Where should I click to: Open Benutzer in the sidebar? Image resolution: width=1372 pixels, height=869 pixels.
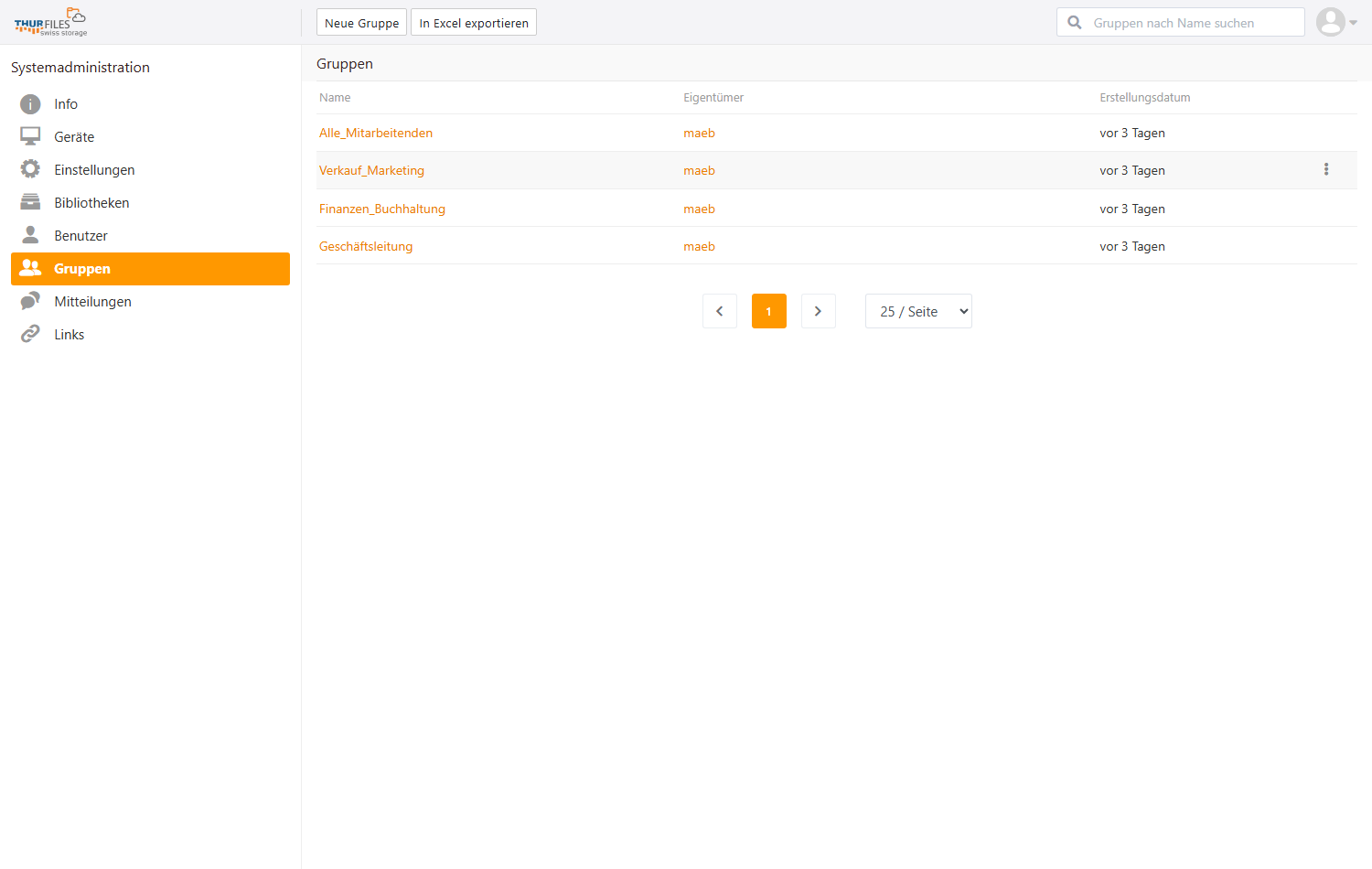(x=150, y=236)
